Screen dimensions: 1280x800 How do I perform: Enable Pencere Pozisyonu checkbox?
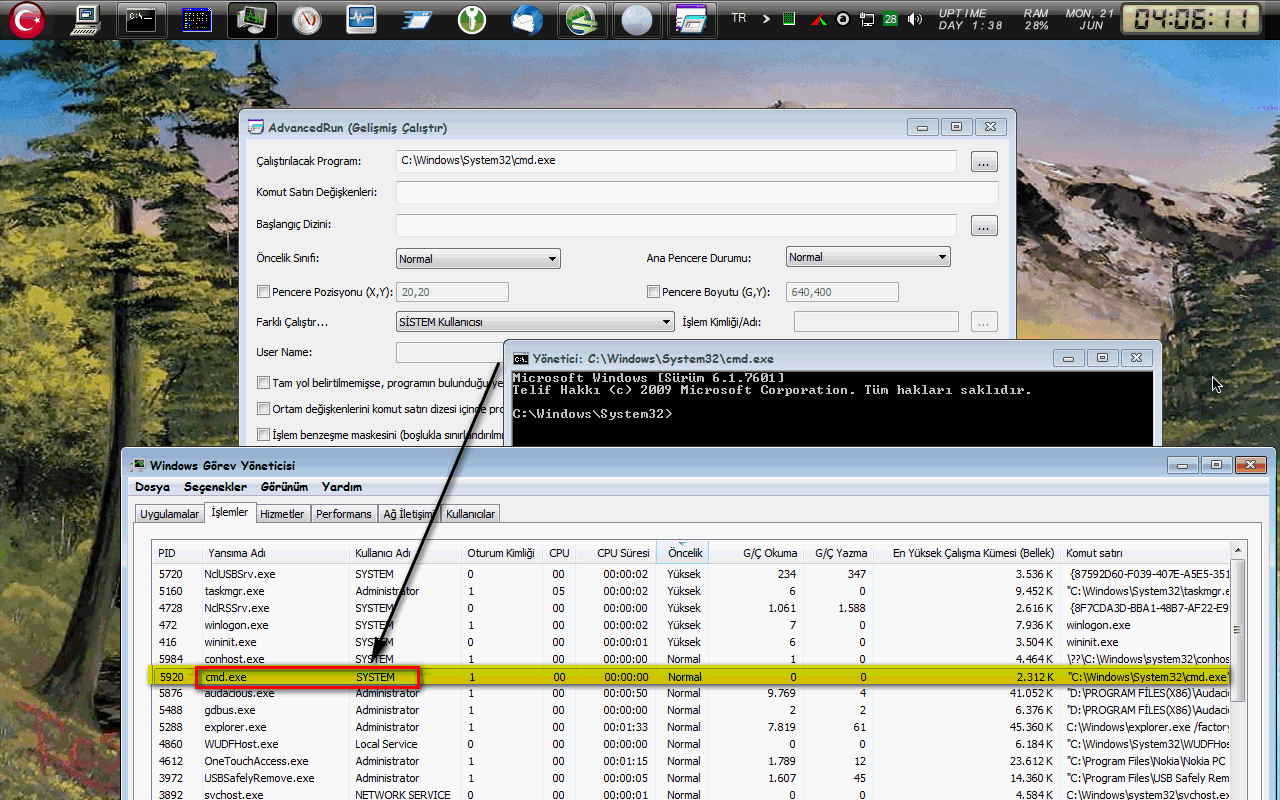(x=264, y=292)
